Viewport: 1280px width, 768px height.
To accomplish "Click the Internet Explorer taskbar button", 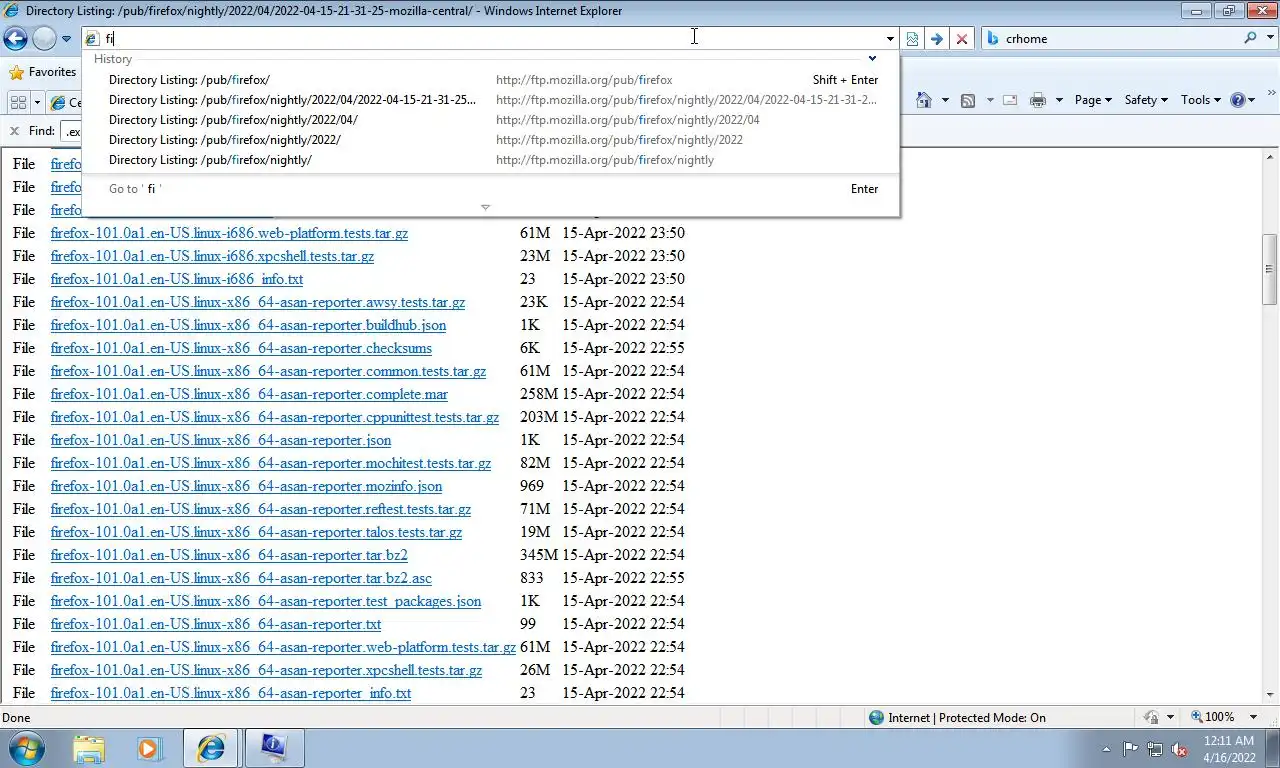I will click(211, 748).
